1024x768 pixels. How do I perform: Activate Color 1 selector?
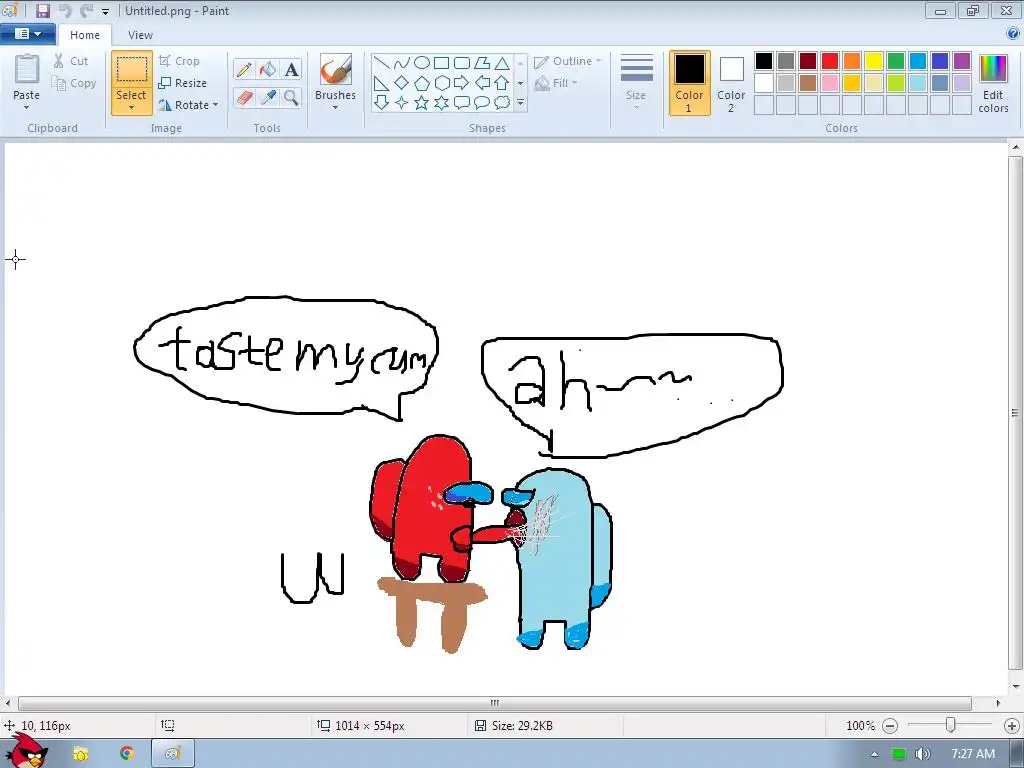[689, 83]
